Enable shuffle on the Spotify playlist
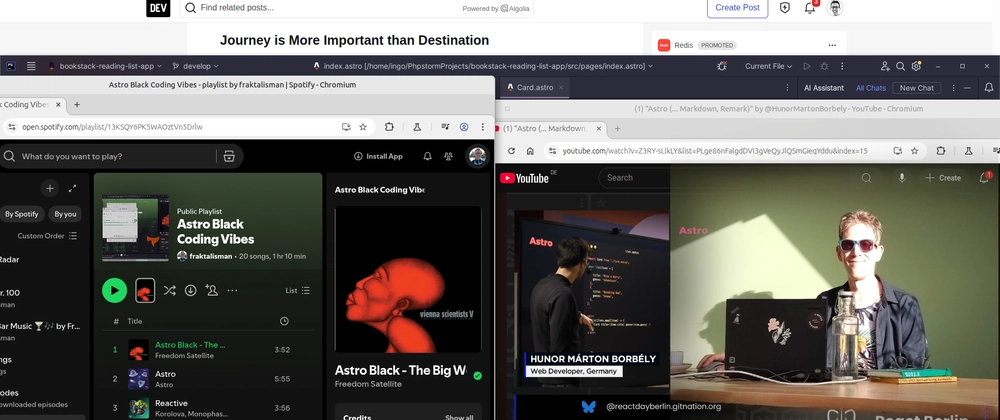The width and height of the screenshot is (1000, 420). pyautogui.click(x=169, y=291)
